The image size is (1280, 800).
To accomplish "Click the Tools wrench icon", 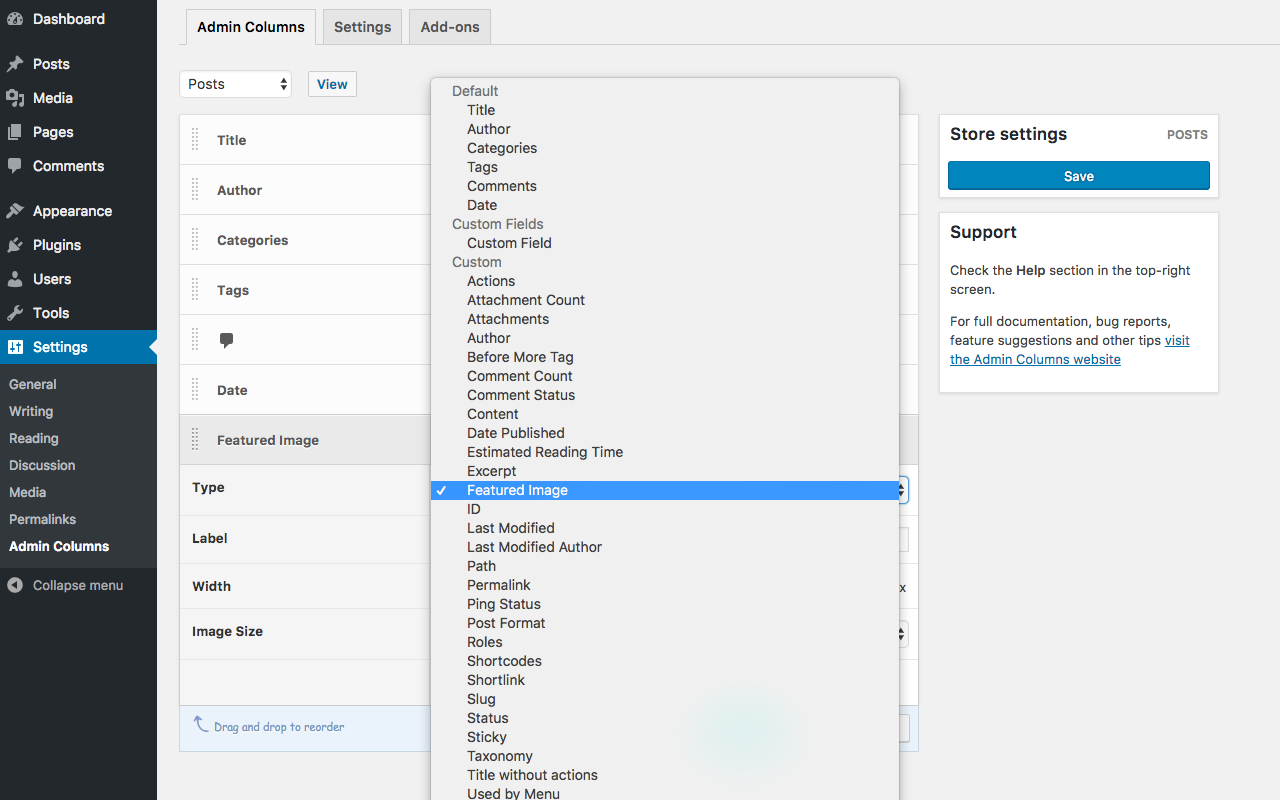I will tap(15, 313).
